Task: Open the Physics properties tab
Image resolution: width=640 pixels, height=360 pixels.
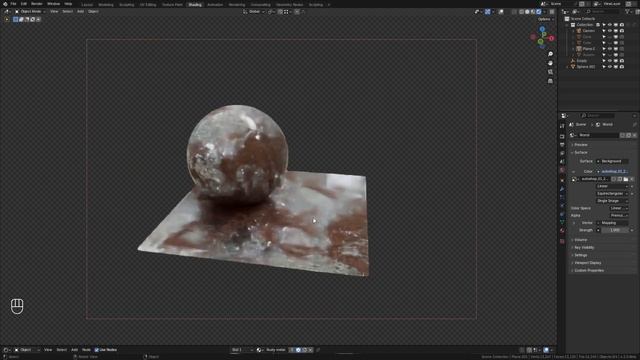Action: pos(562,206)
